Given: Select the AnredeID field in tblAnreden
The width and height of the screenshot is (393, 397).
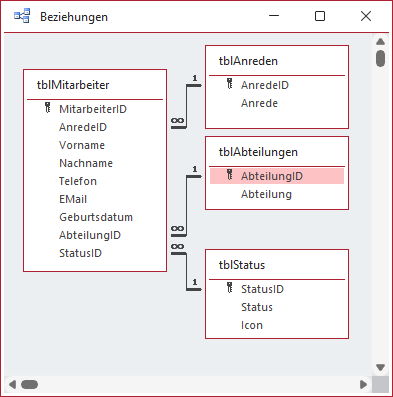Looking at the screenshot, I should point(265,85).
